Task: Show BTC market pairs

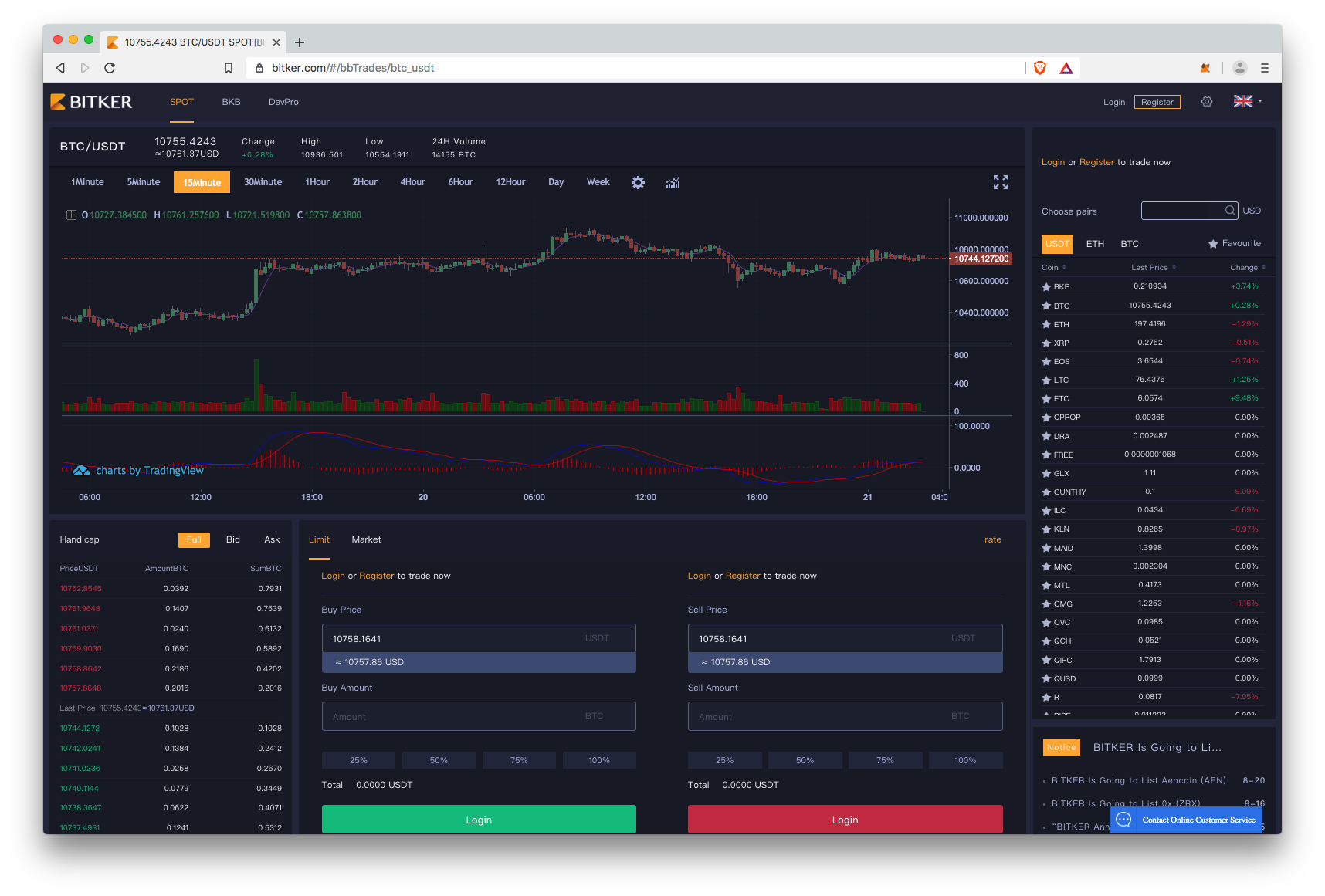Action: click(1130, 244)
